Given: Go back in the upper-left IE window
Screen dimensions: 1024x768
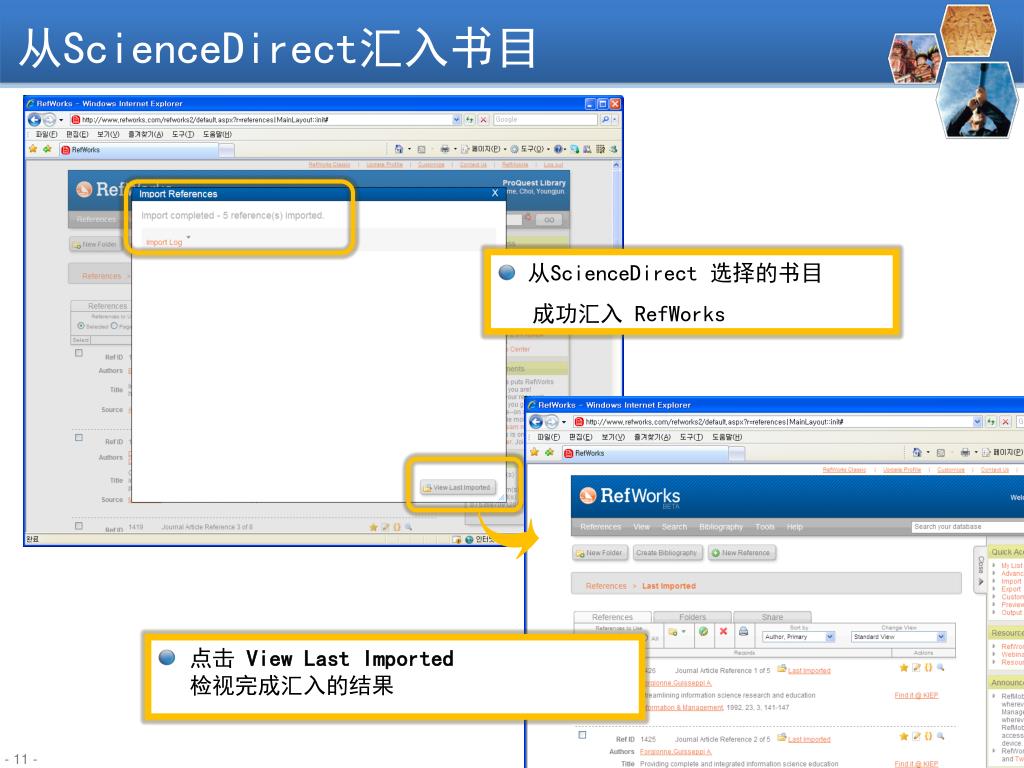Looking at the screenshot, I should pos(35,120).
